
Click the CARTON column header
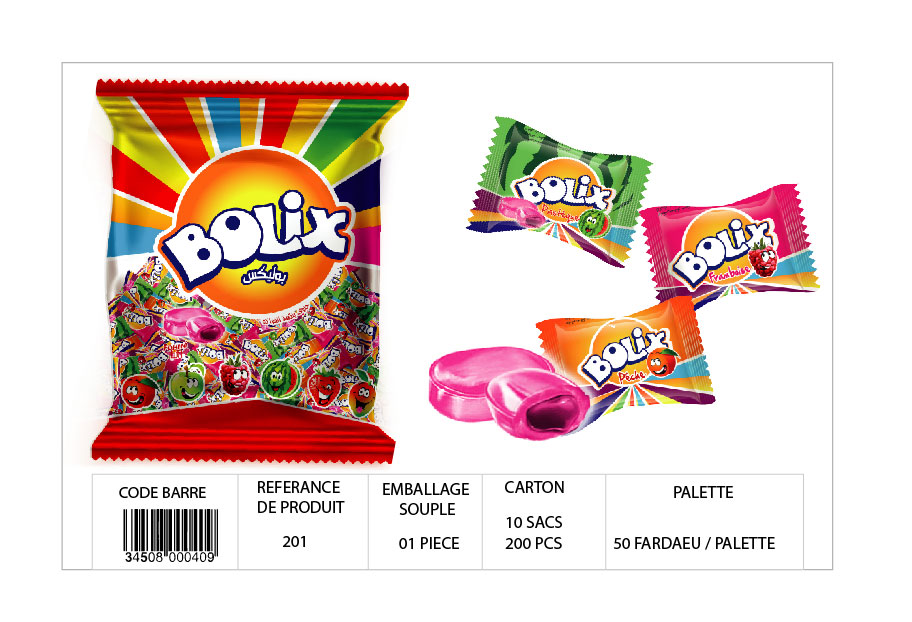click(534, 488)
